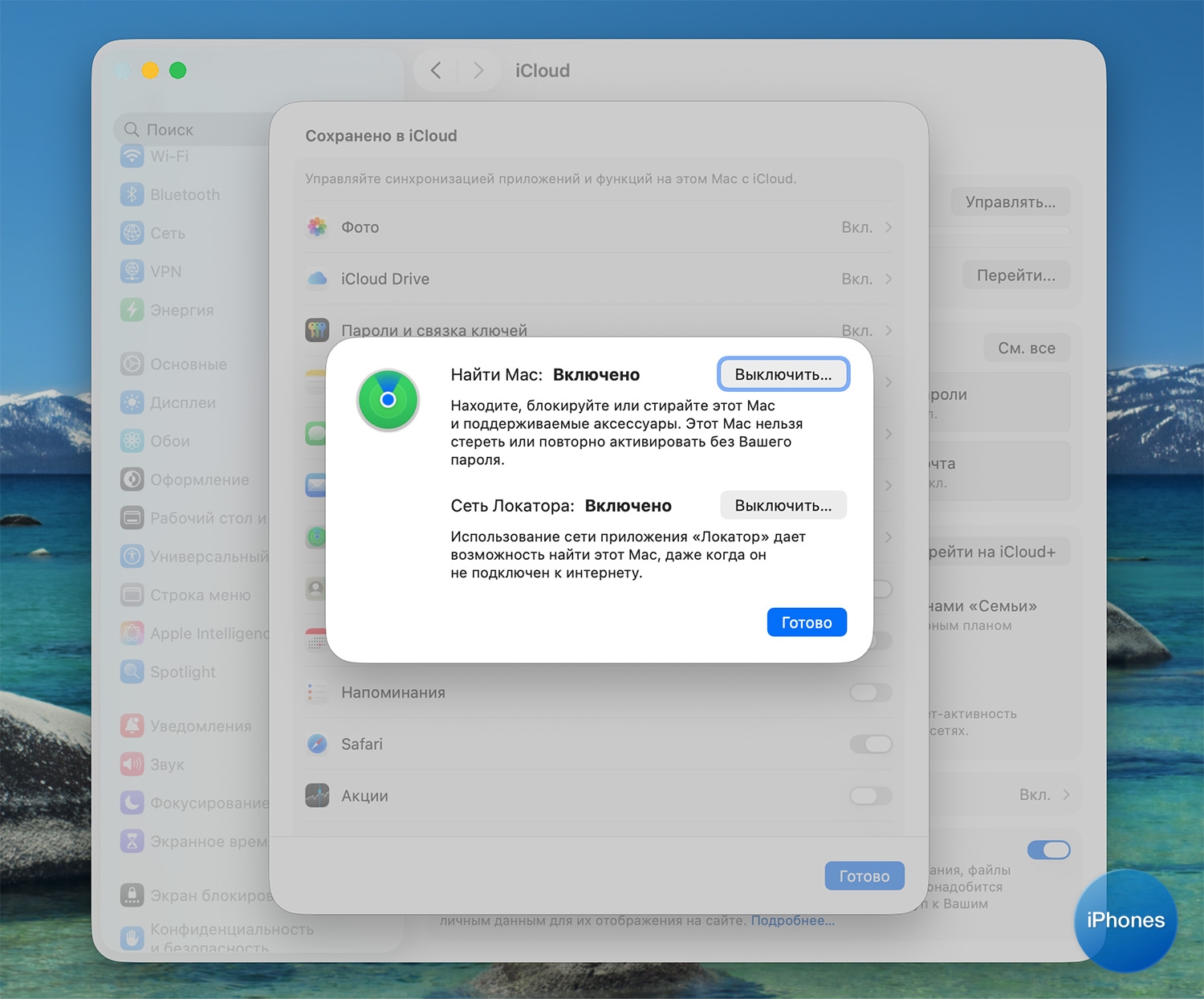Toggle the Акции sync switch

[x=870, y=796]
